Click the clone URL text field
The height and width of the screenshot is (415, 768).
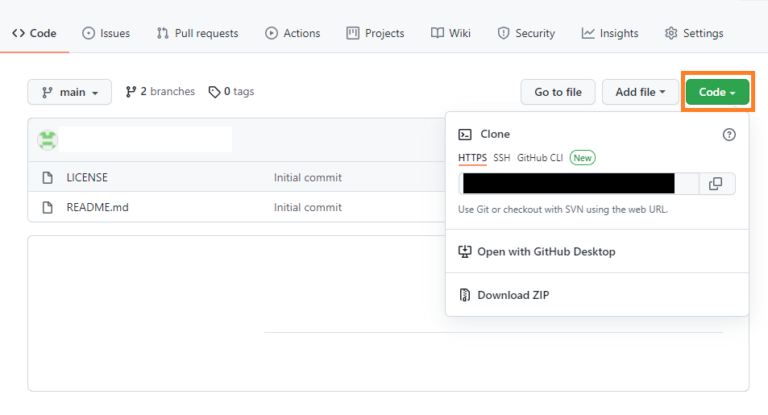coord(579,184)
